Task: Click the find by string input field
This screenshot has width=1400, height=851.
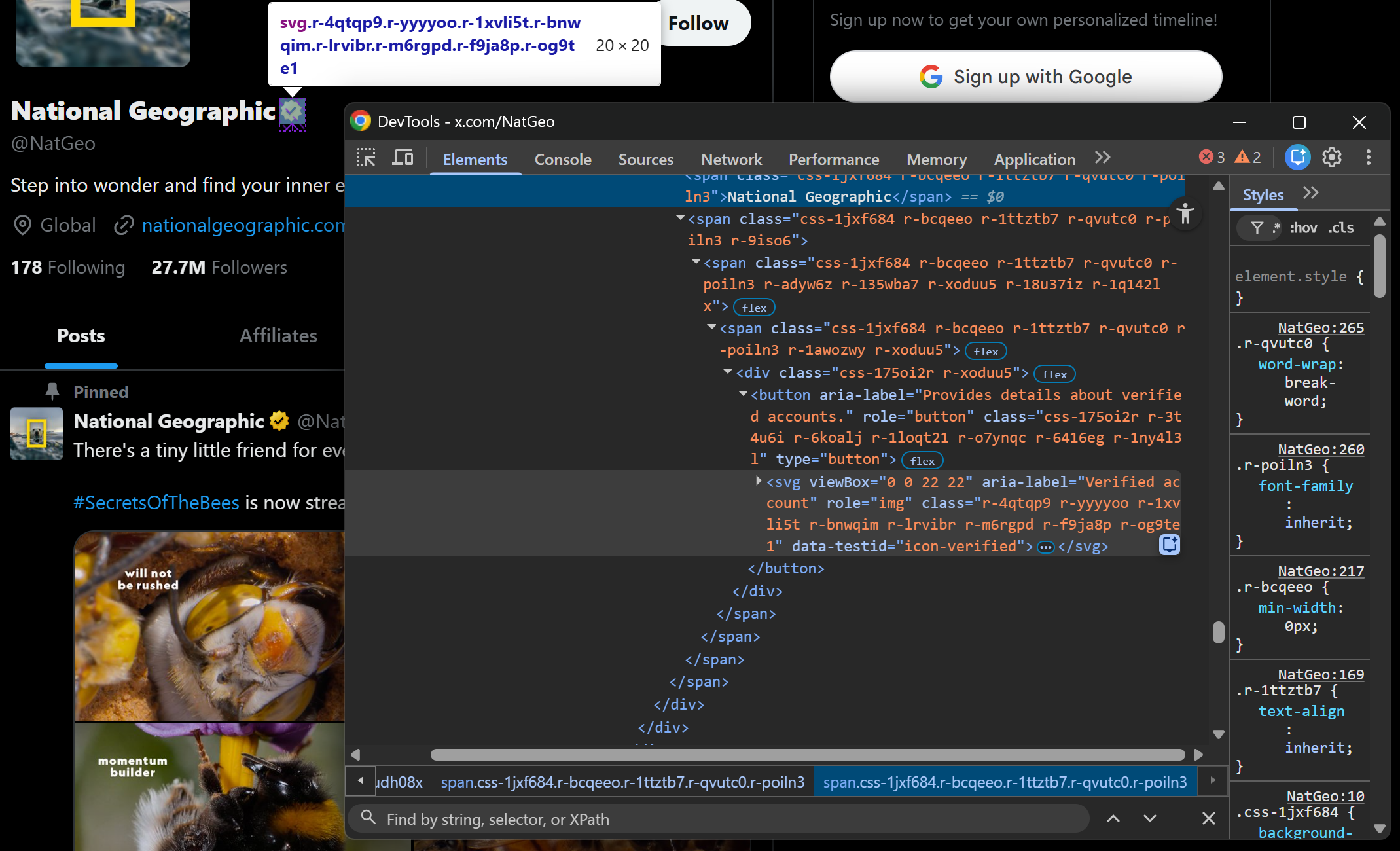Action: click(x=718, y=819)
